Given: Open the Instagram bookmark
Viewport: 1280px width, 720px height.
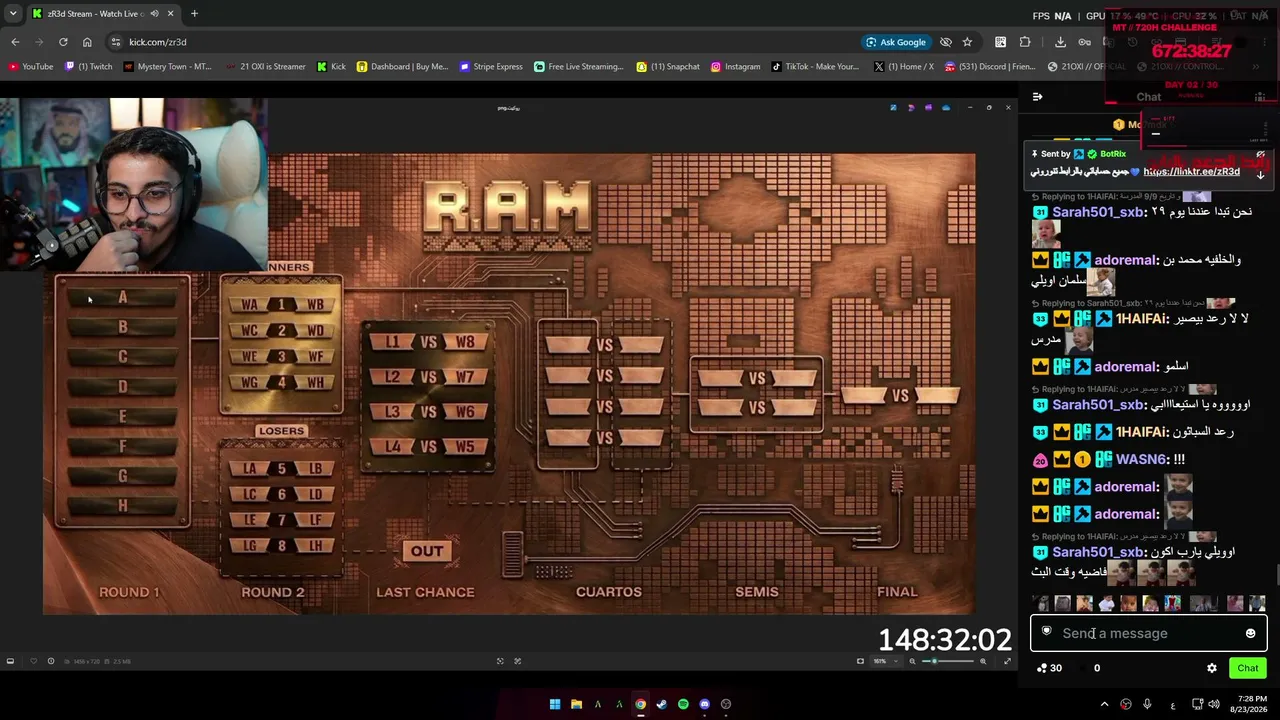Looking at the screenshot, I should [x=735, y=67].
